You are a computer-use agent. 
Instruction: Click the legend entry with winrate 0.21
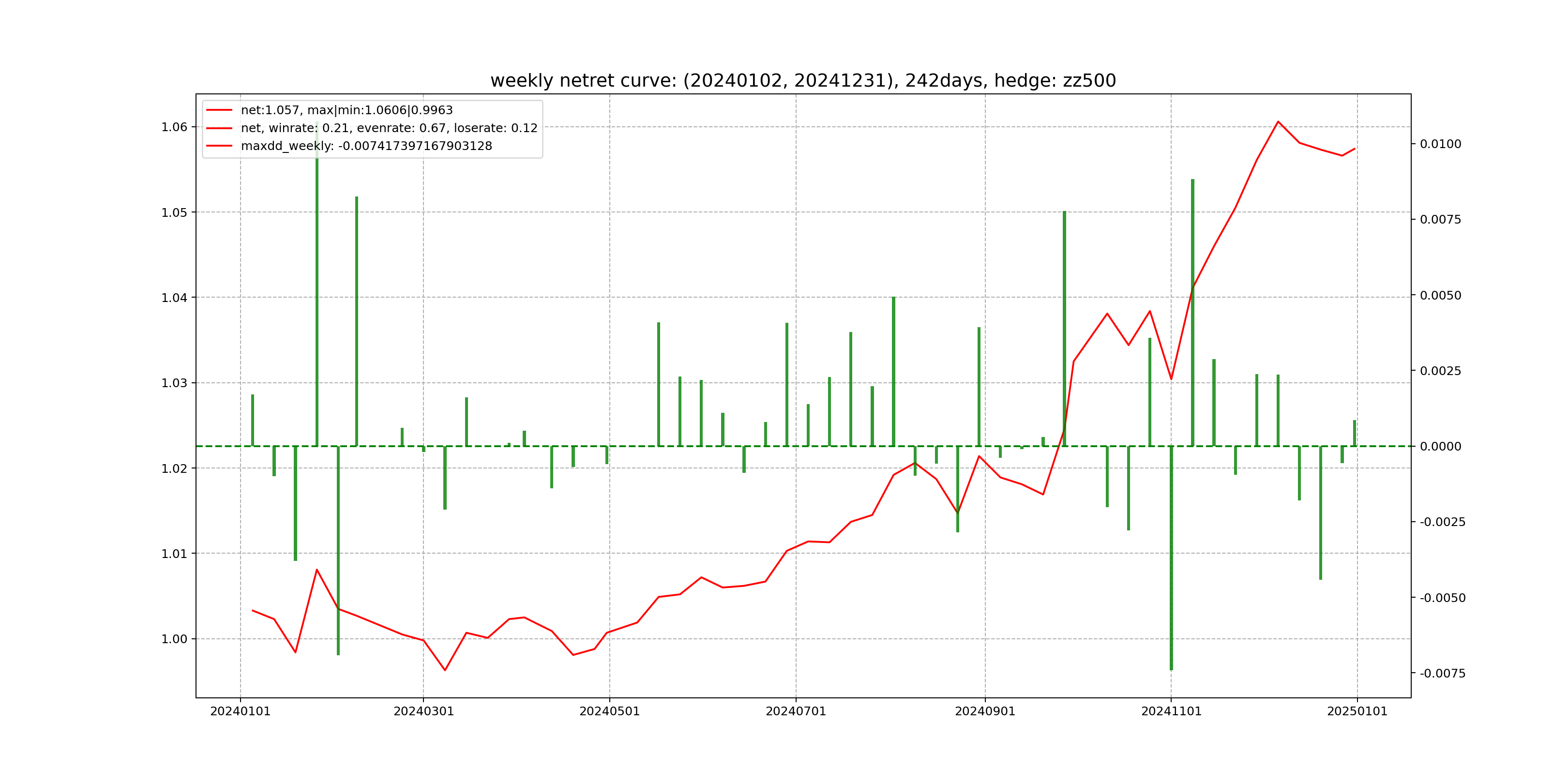click(389, 128)
